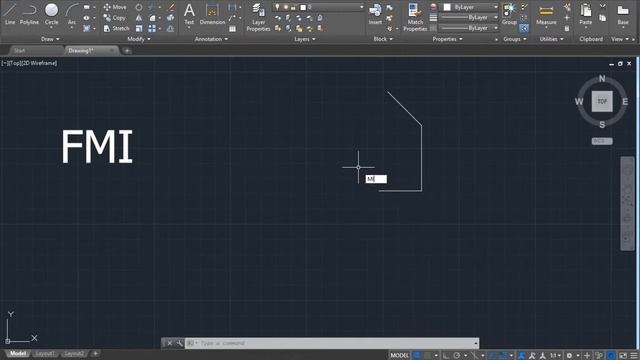Expand the Properties panel
The image size is (640, 360).
[x=447, y=39]
